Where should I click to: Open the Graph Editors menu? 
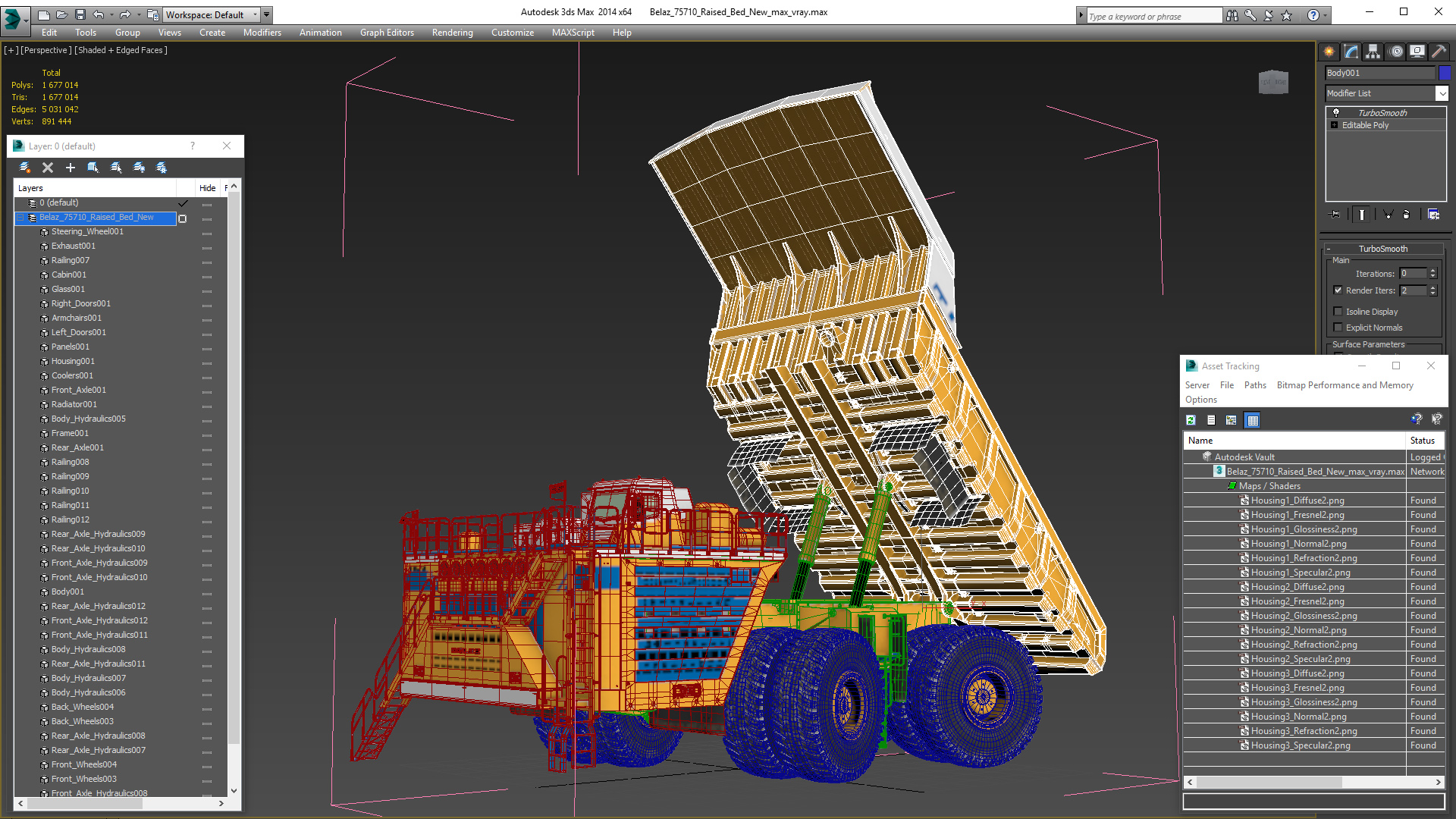tap(387, 33)
